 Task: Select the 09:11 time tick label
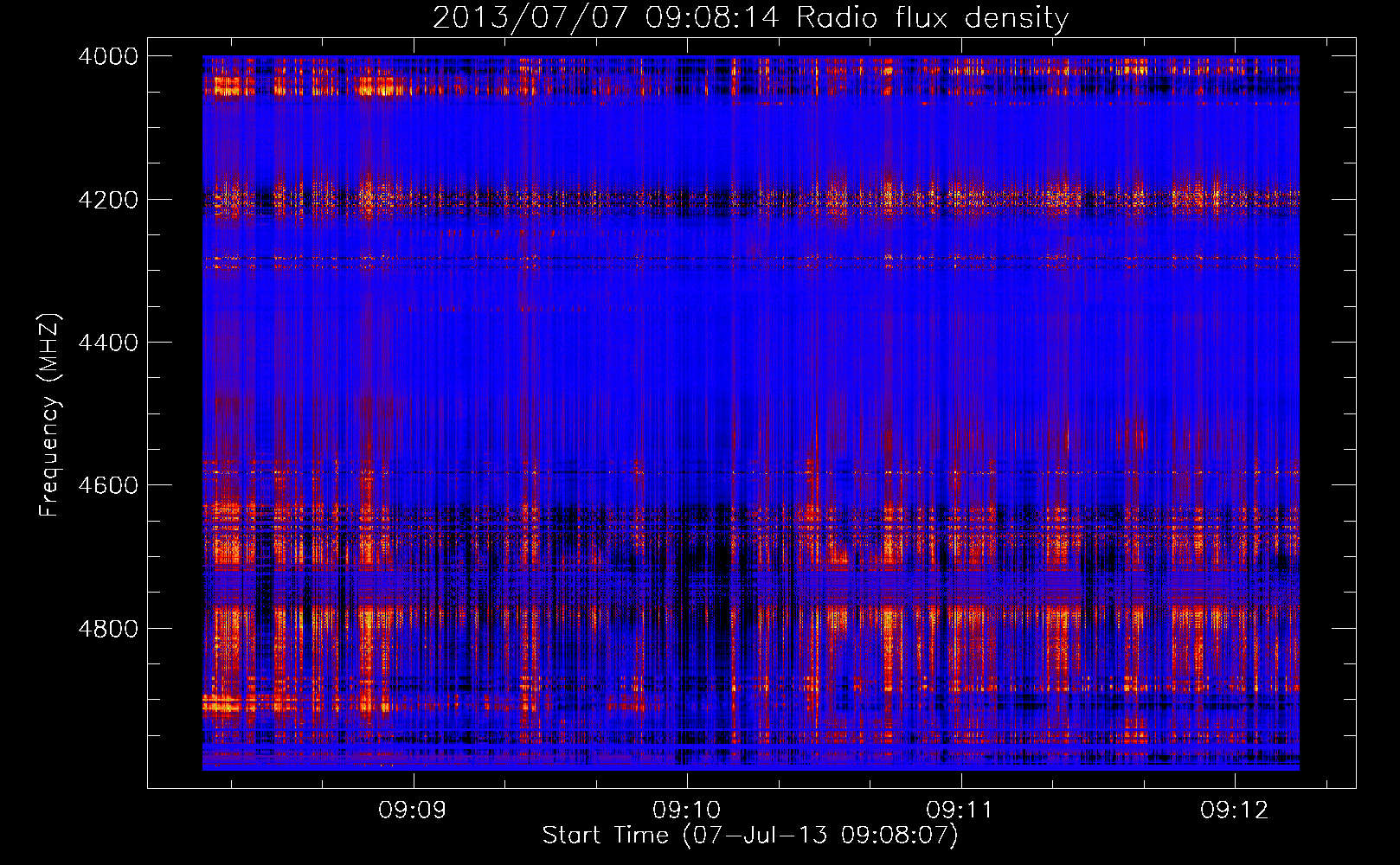(960, 810)
